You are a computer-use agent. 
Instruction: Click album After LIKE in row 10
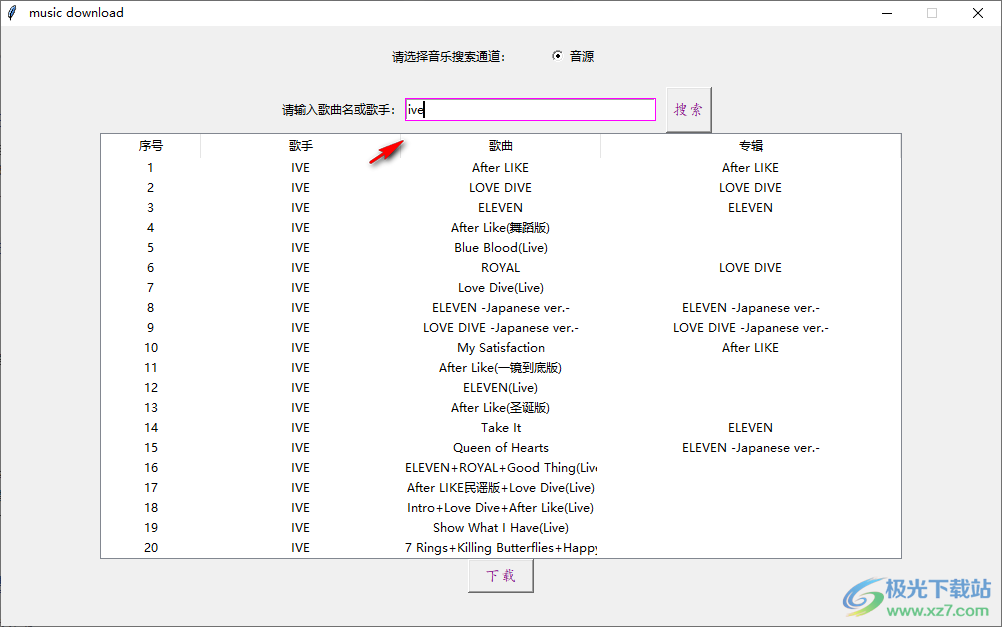[750, 348]
